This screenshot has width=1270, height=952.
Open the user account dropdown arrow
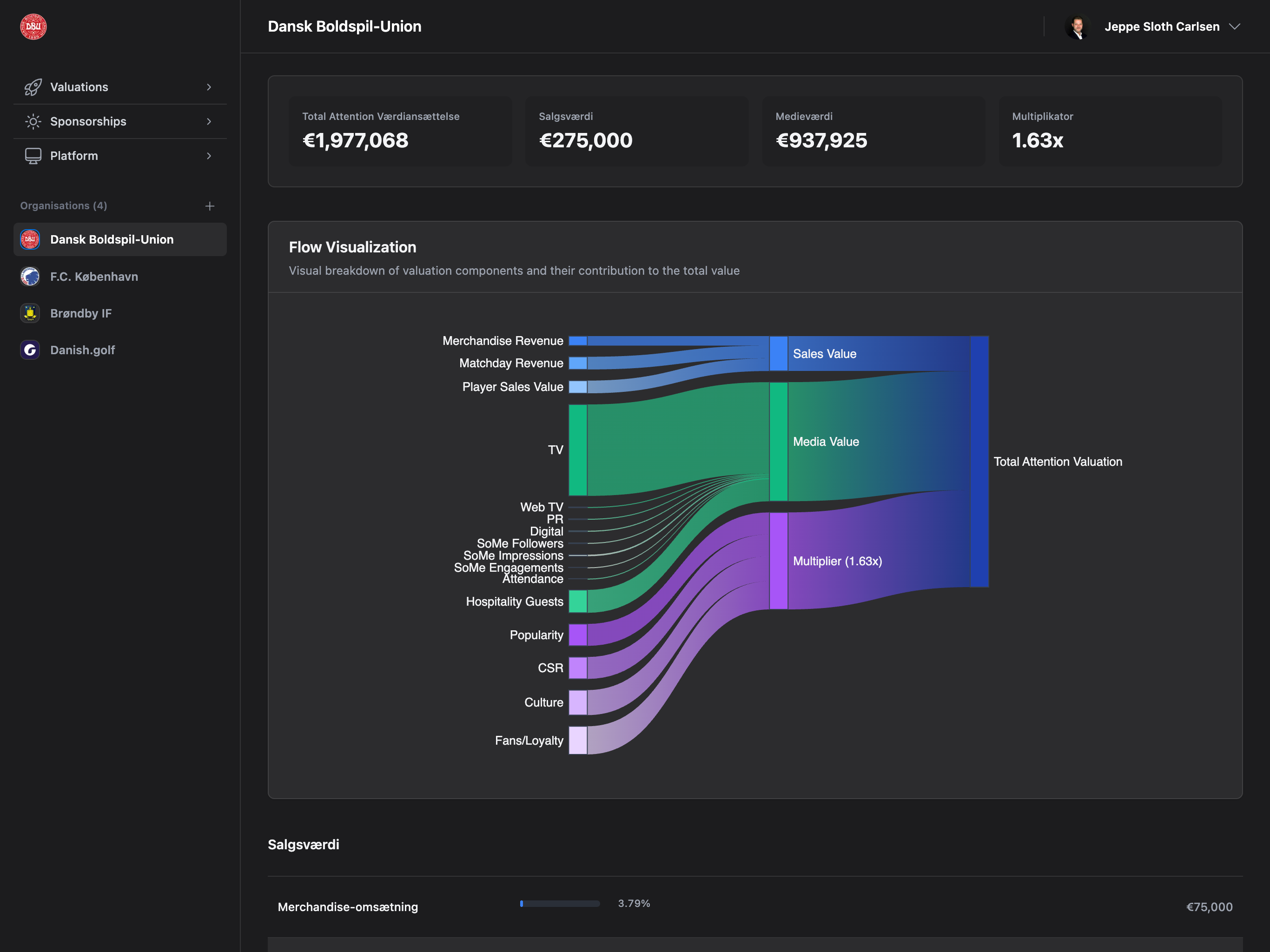[1234, 27]
